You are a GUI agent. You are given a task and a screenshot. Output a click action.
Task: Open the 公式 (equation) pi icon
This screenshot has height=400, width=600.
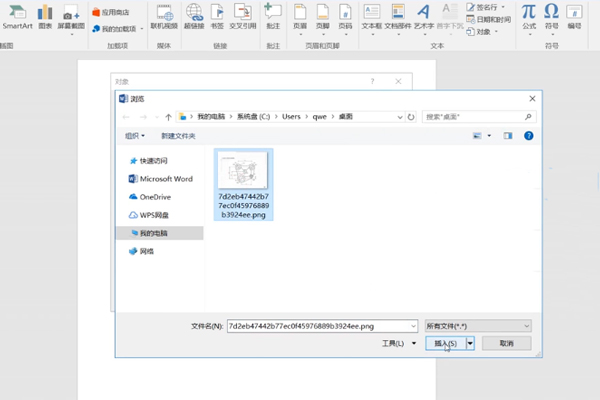[x=528, y=12]
